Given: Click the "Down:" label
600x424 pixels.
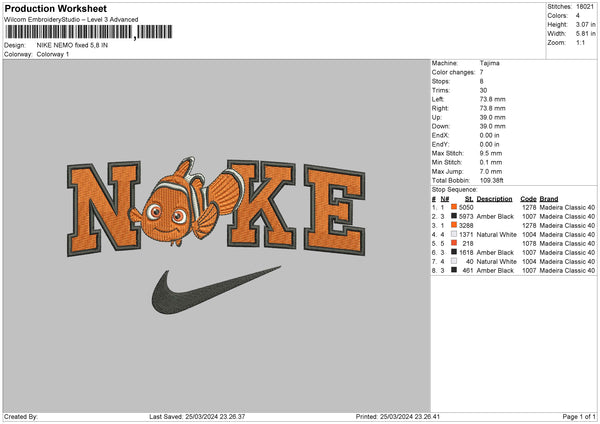Looking at the screenshot, I should click(440, 126).
